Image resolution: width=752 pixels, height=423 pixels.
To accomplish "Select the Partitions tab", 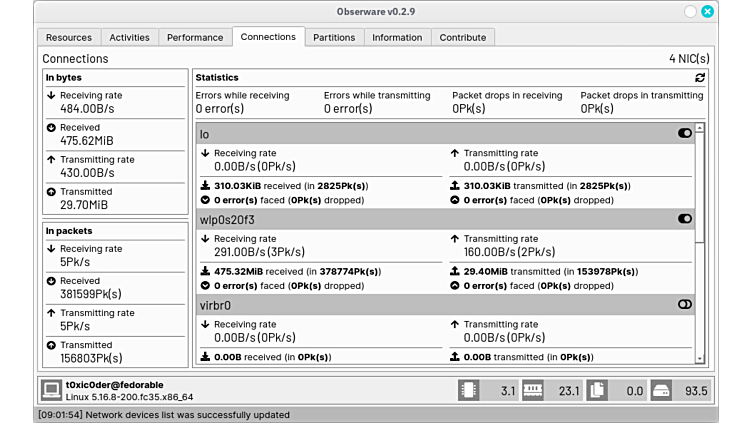I will (x=334, y=37).
